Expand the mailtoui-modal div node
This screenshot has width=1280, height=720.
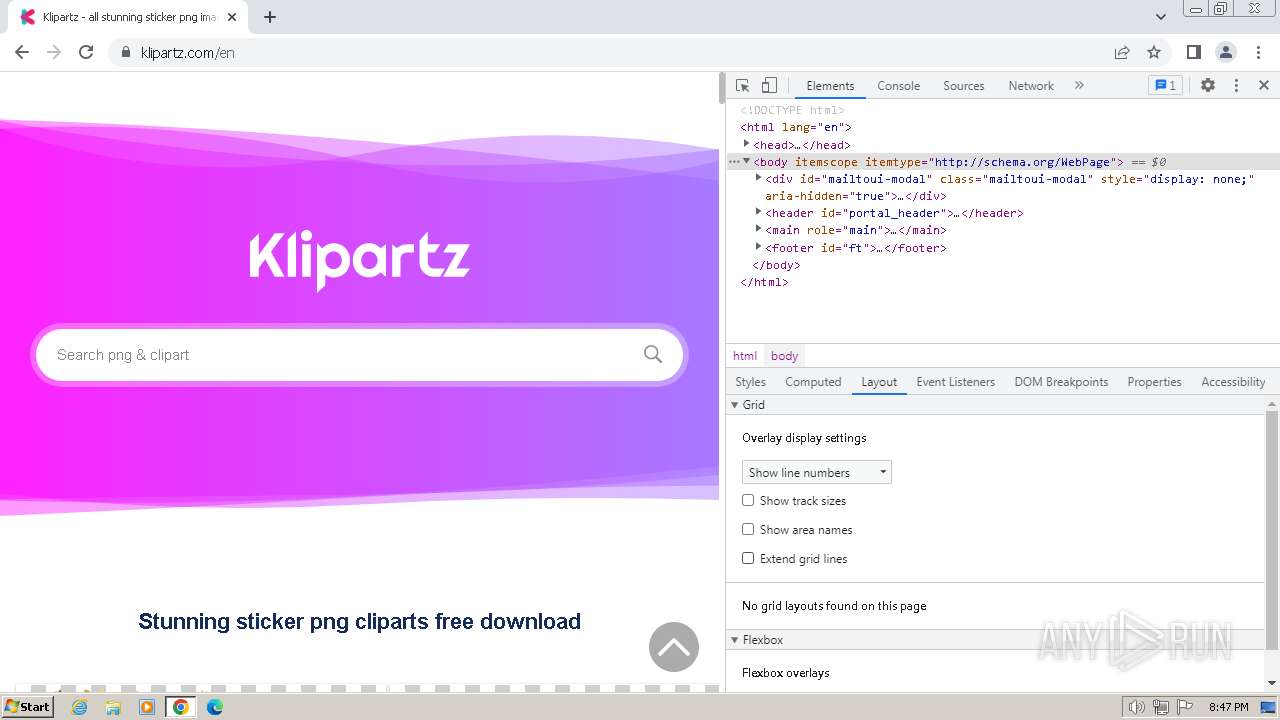758,178
